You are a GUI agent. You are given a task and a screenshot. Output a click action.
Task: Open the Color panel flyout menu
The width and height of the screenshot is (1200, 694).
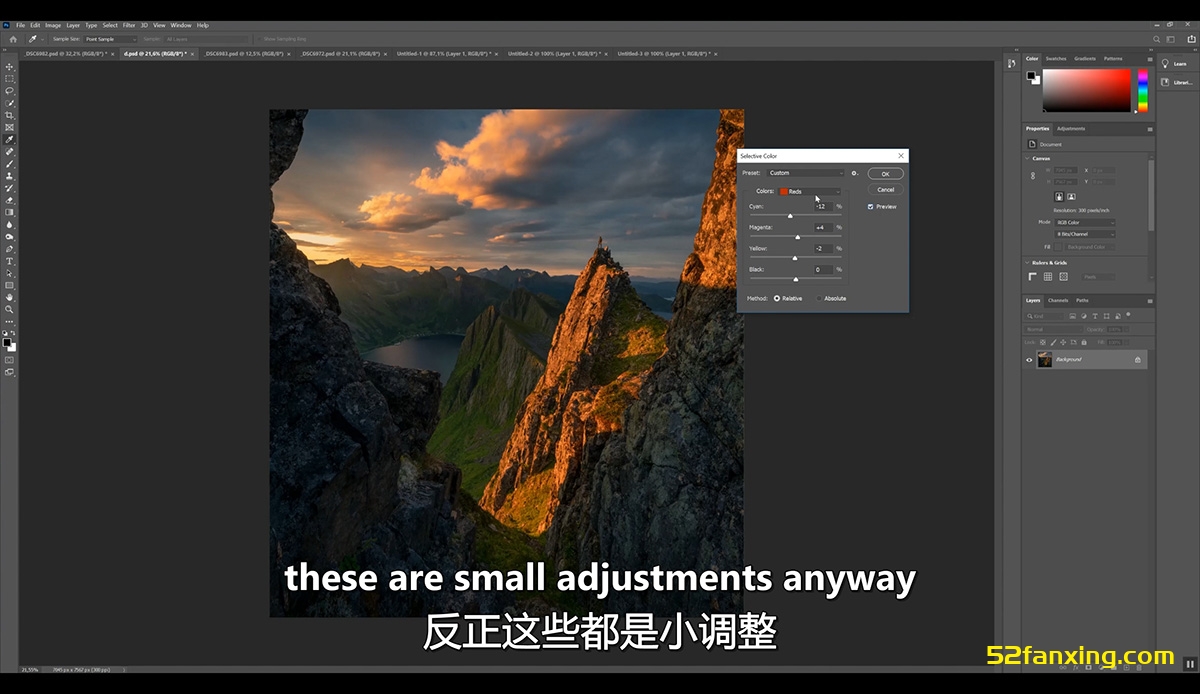[1149, 59]
